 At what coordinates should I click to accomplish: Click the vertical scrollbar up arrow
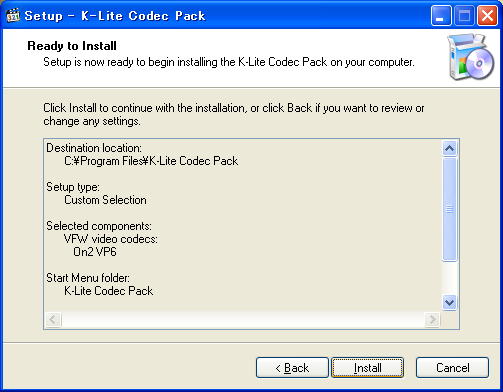tap(449, 148)
